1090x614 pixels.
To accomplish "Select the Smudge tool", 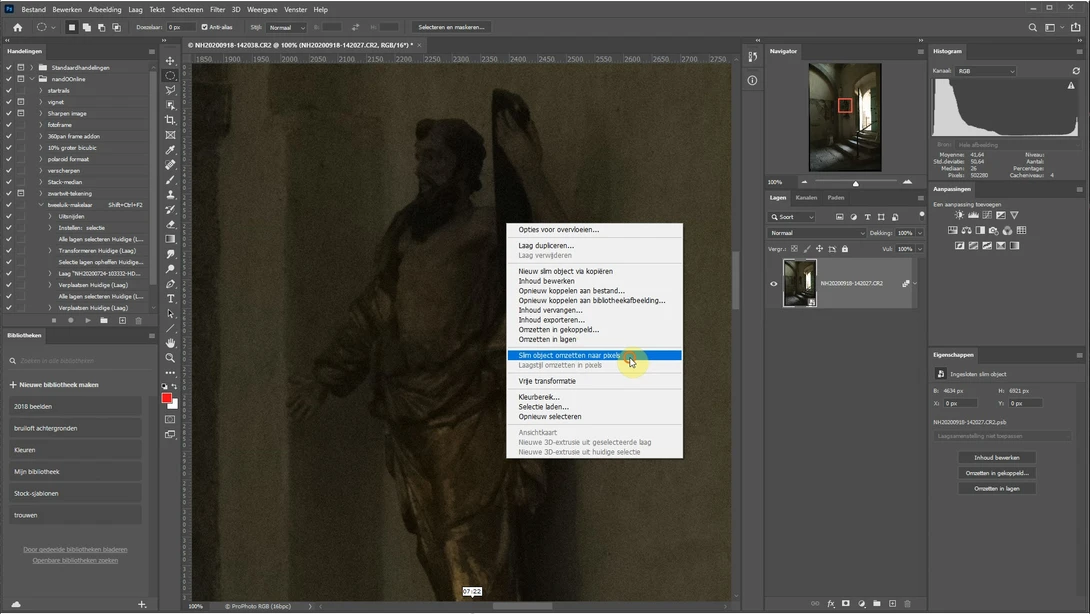I will point(170,254).
